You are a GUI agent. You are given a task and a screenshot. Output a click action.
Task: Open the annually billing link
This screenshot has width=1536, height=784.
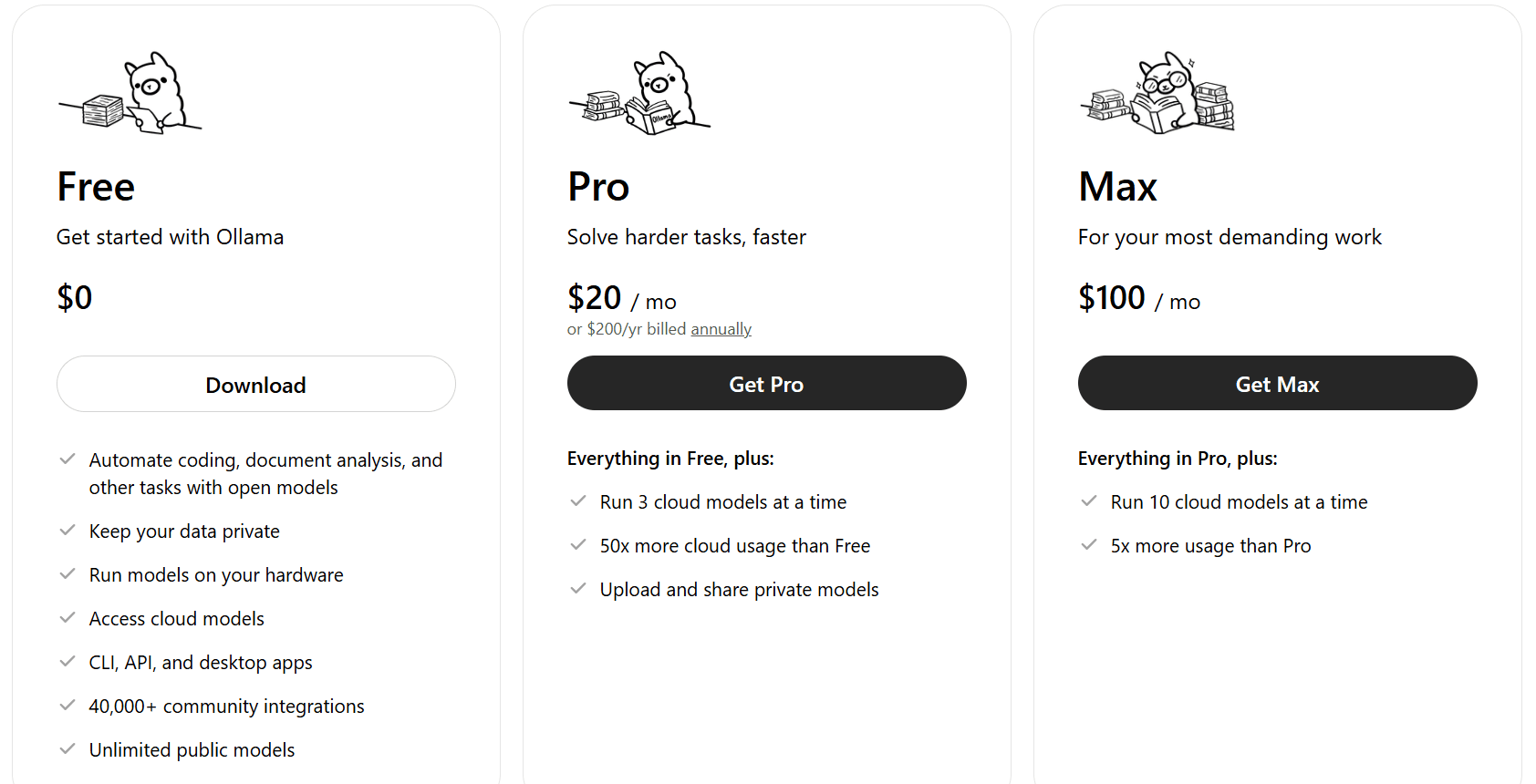click(x=721, y=329)
